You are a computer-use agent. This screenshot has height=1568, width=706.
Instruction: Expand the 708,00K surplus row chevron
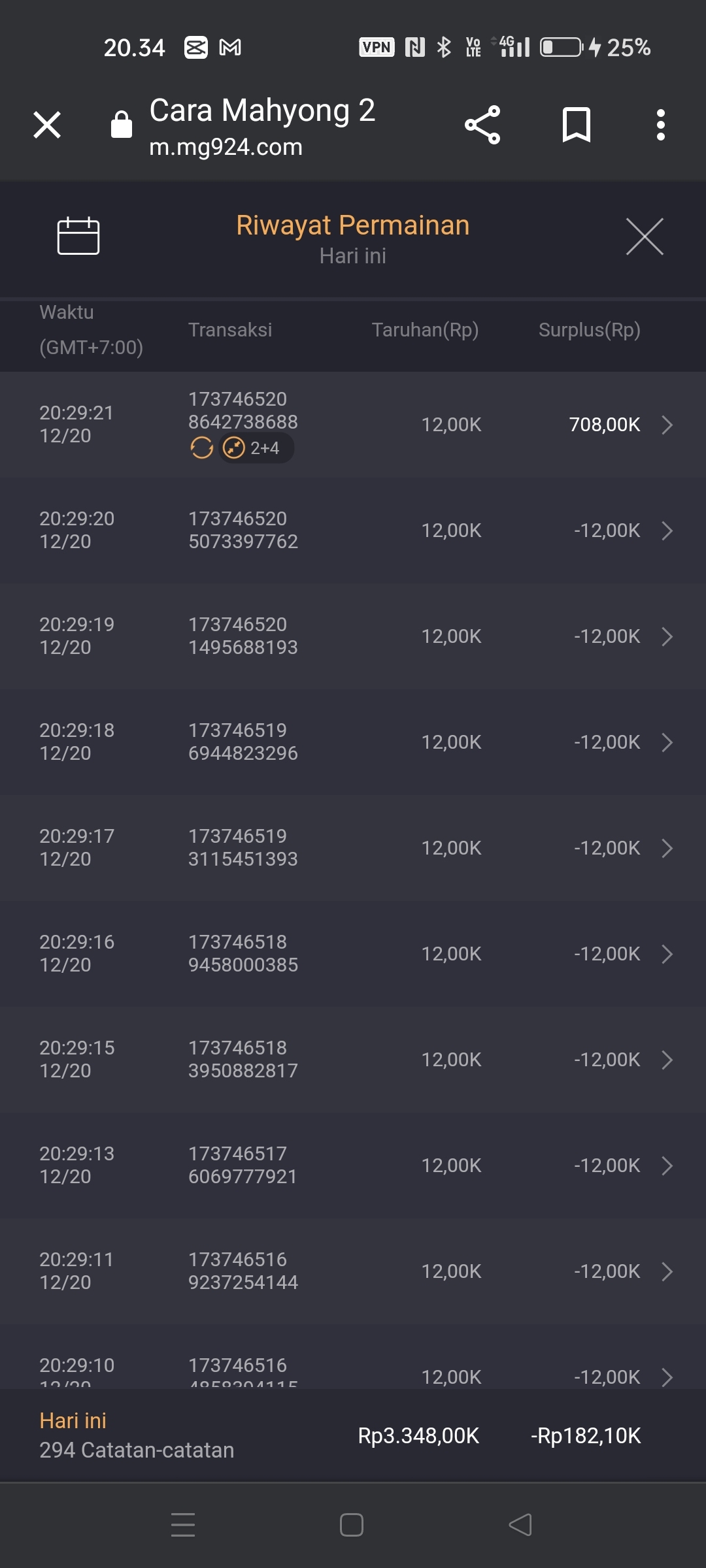click(667, 425)
